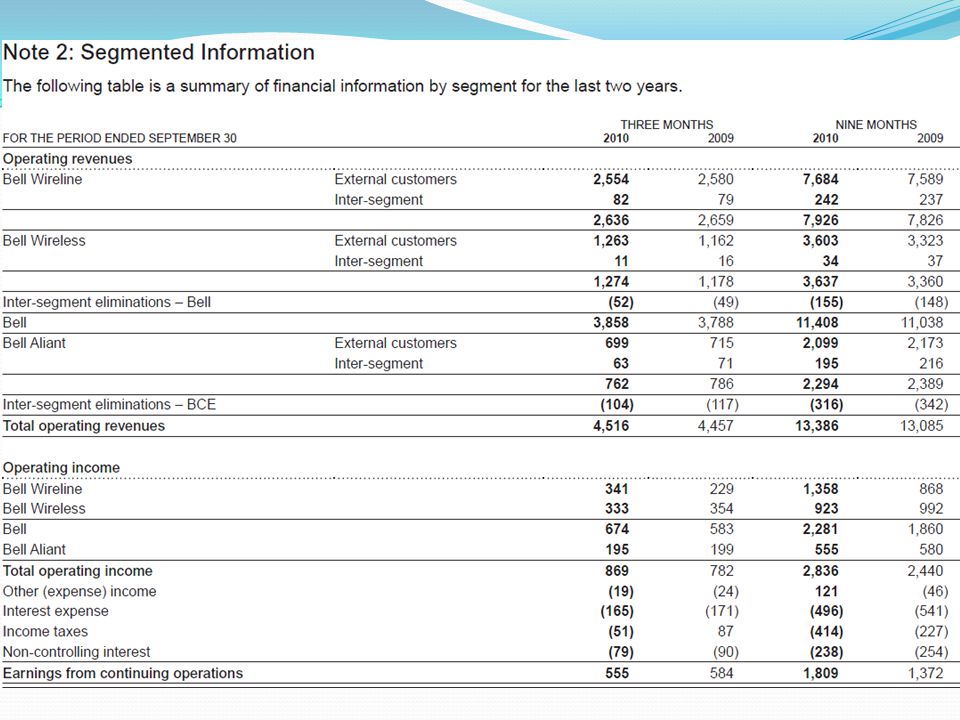Click Bell Wireless external customers value 1,263
This screenshot has height=720, width=960.
611,241
